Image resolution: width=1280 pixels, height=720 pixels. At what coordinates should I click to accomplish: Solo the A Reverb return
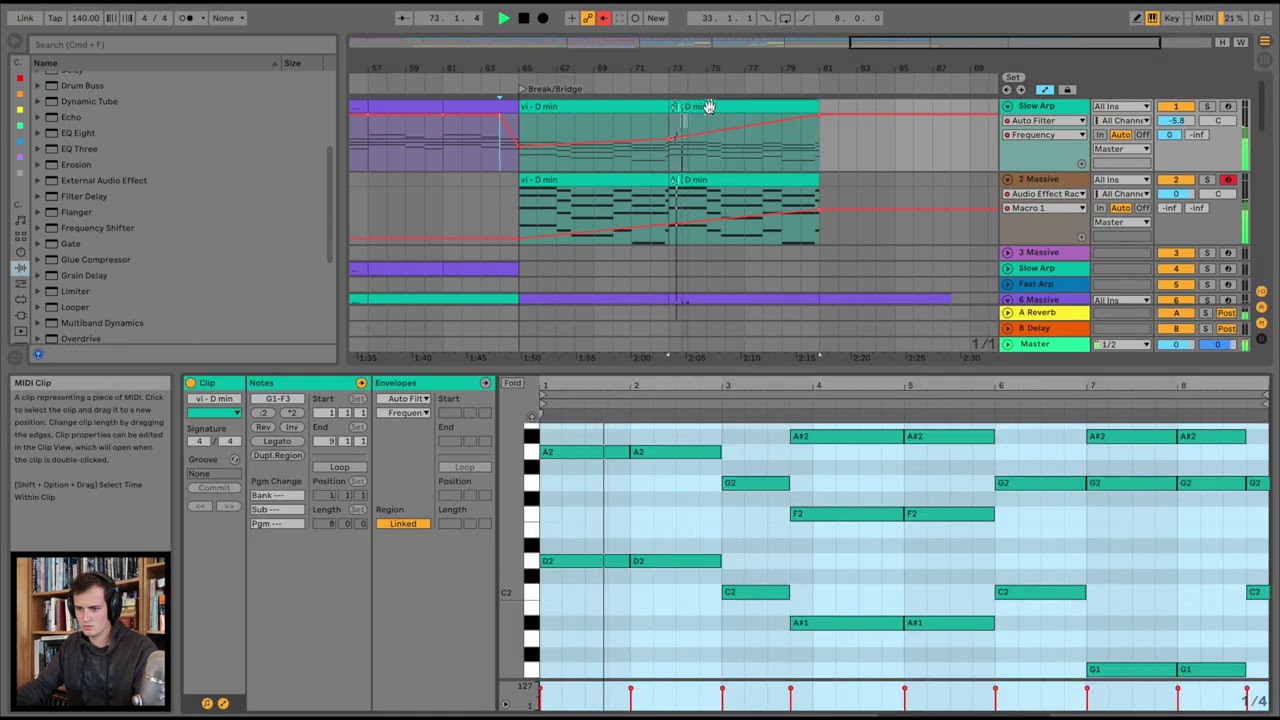[x=1207, y=313]
